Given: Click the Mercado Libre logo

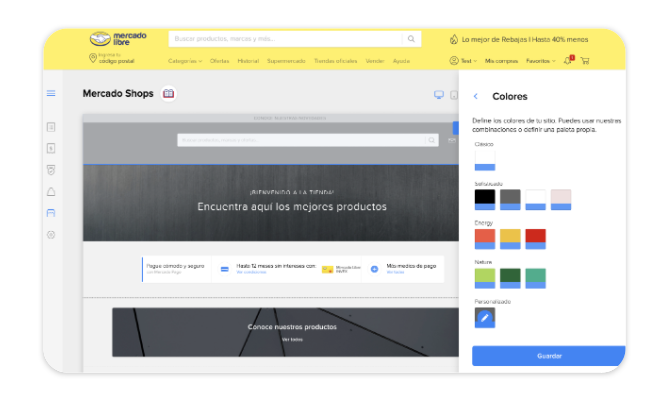Looking at the screenshot, I should [118, 39].
